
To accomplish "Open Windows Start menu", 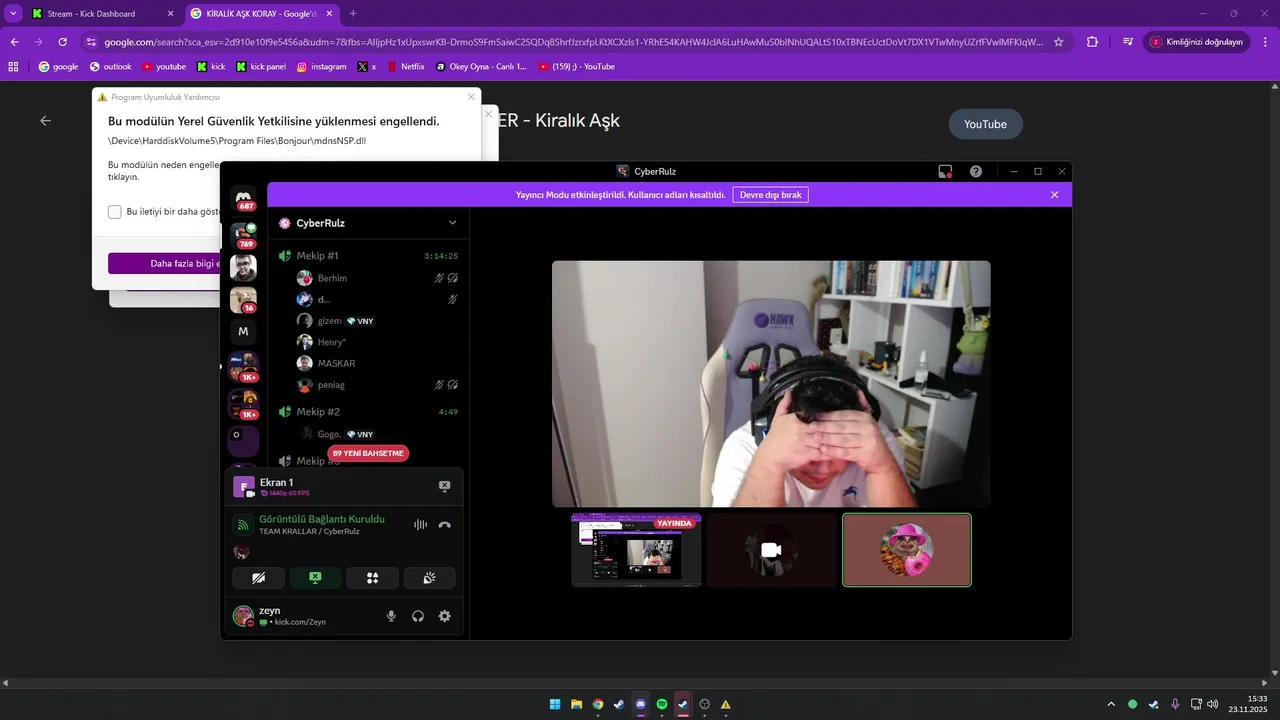I will (x=555, y=704).
